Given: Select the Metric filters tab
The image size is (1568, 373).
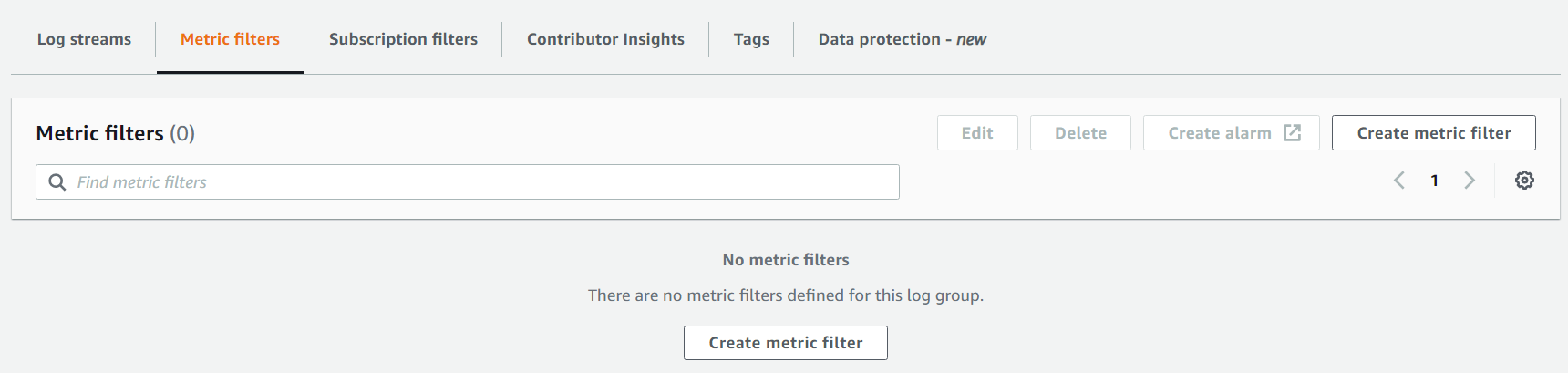Looking at the screenshot, I should tap(230, 39).
